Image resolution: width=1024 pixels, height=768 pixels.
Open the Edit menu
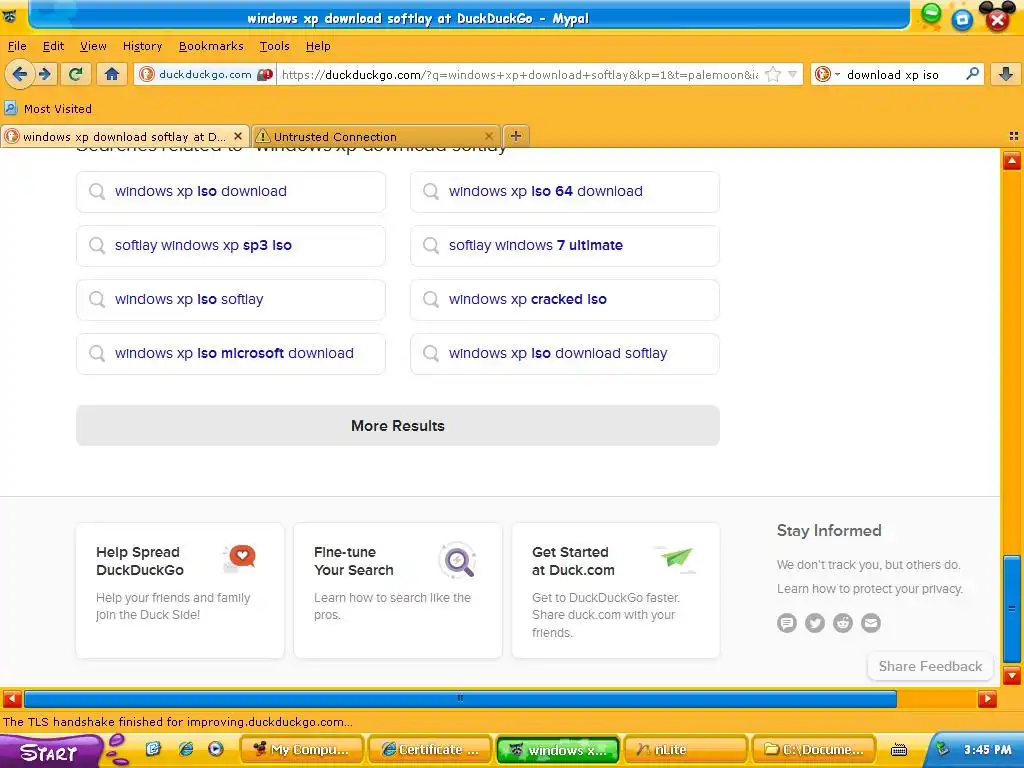click(53, 46)
